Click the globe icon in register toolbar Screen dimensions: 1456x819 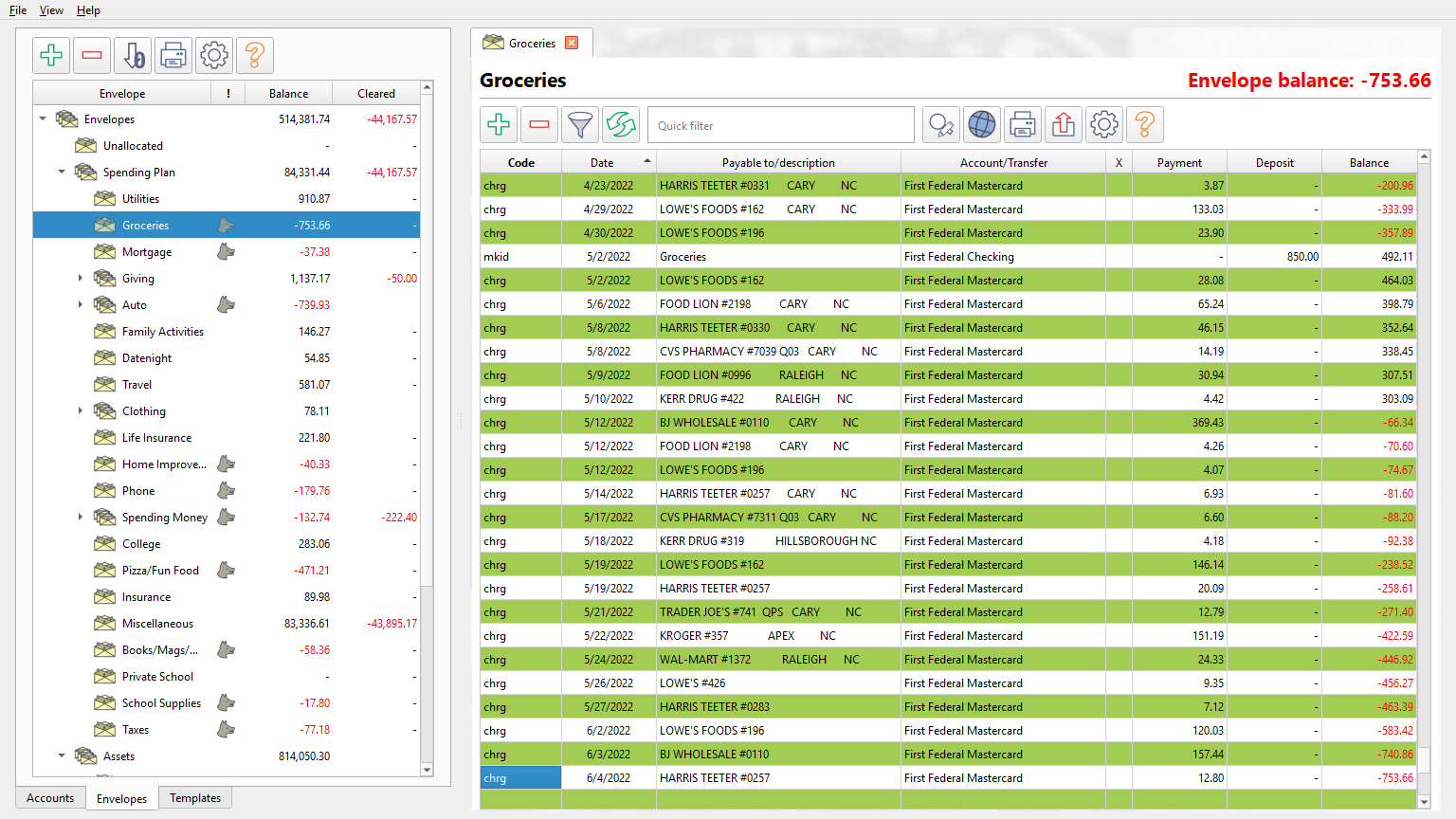[982, 124]
